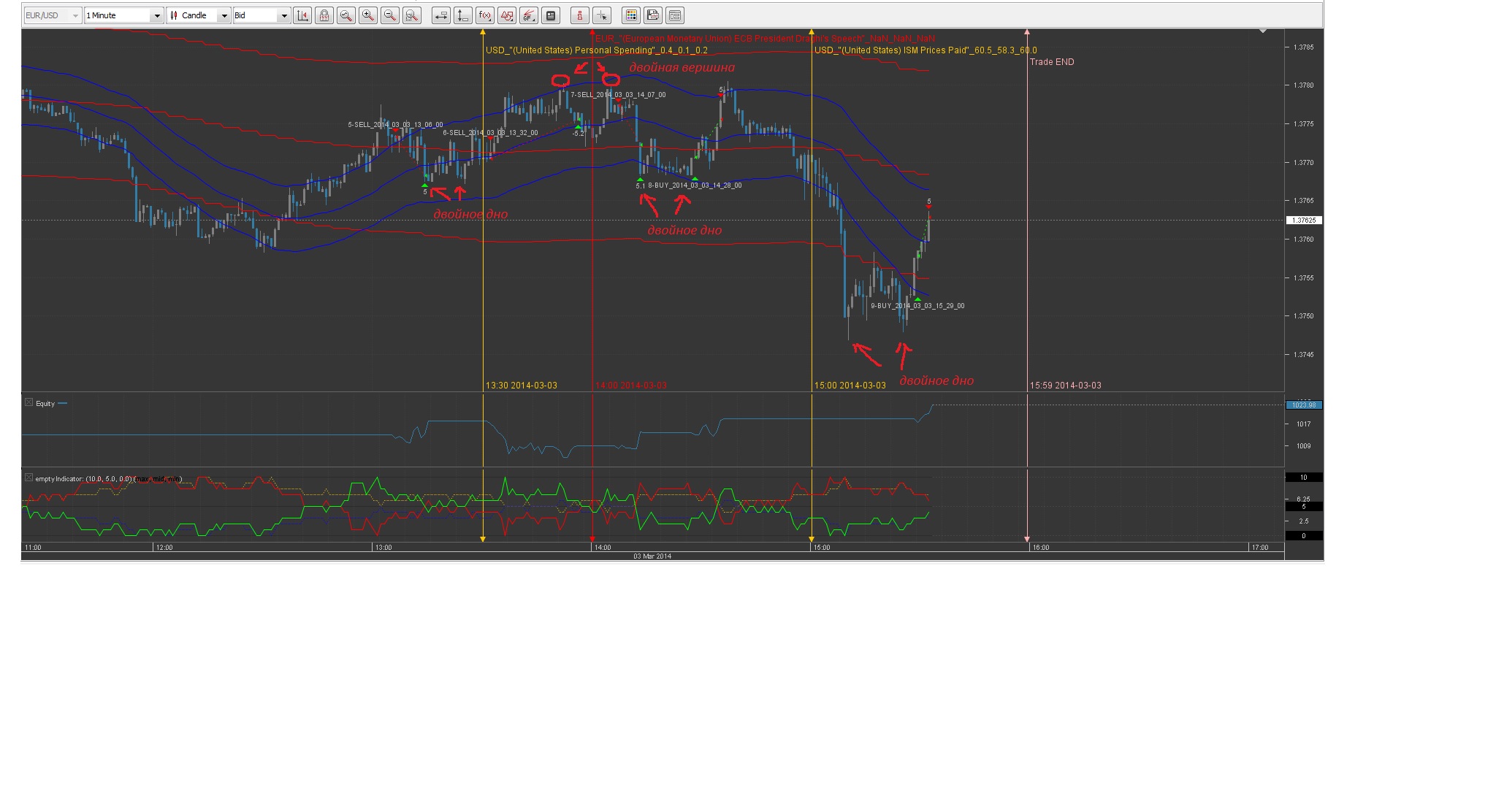
Task: Click the horizontal arrows drawing tool icon
Action: (441, 15)
